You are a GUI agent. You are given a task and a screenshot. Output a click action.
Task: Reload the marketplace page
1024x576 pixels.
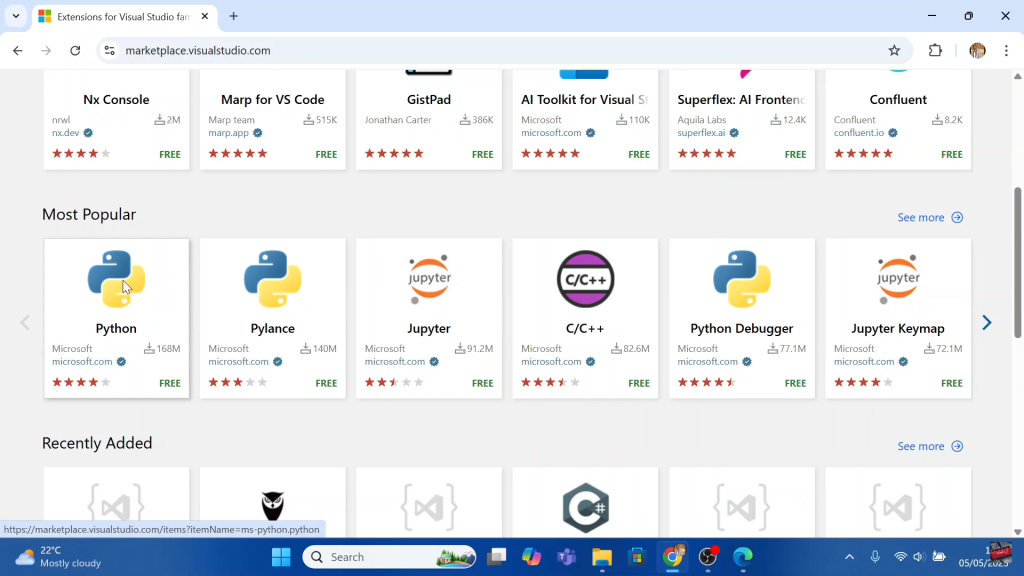(x=75, y=50)
